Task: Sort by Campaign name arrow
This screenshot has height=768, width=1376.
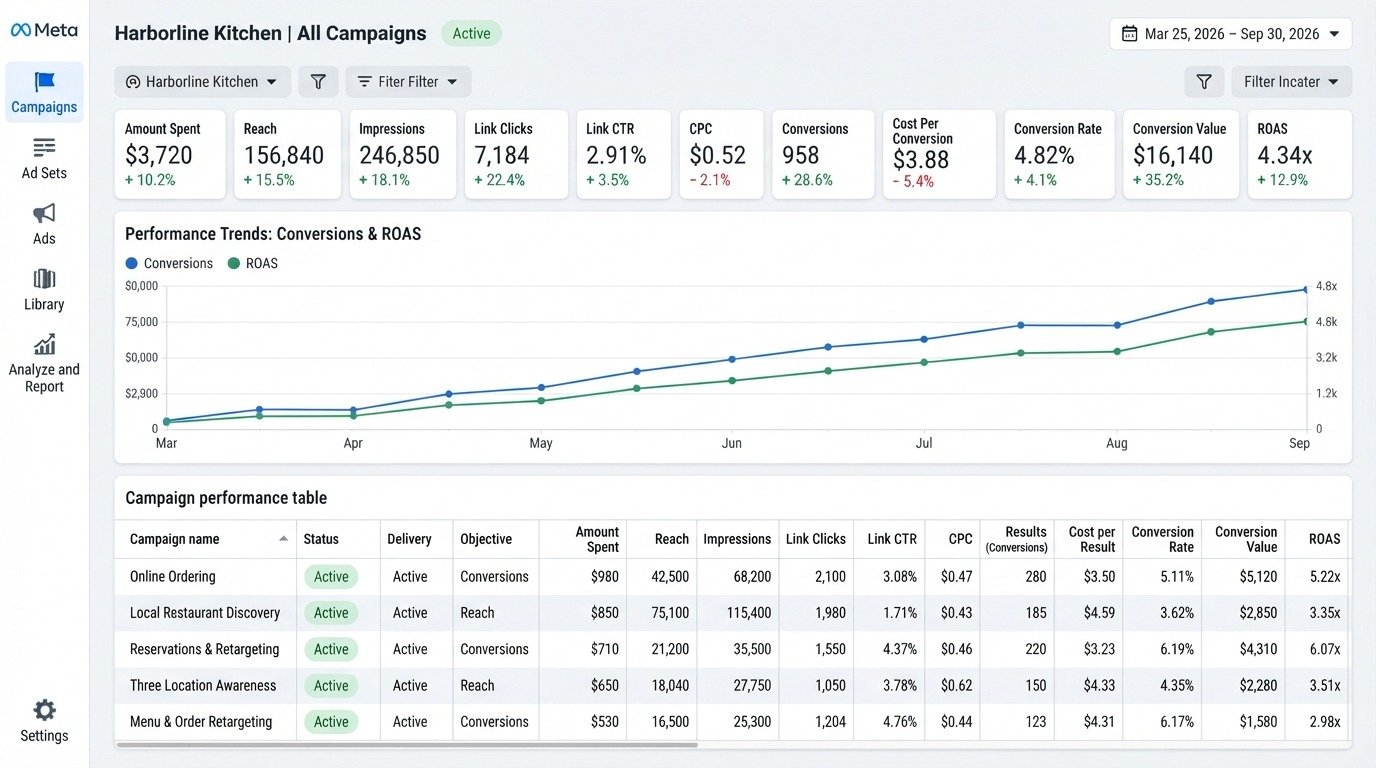Action: click(284, 539)
